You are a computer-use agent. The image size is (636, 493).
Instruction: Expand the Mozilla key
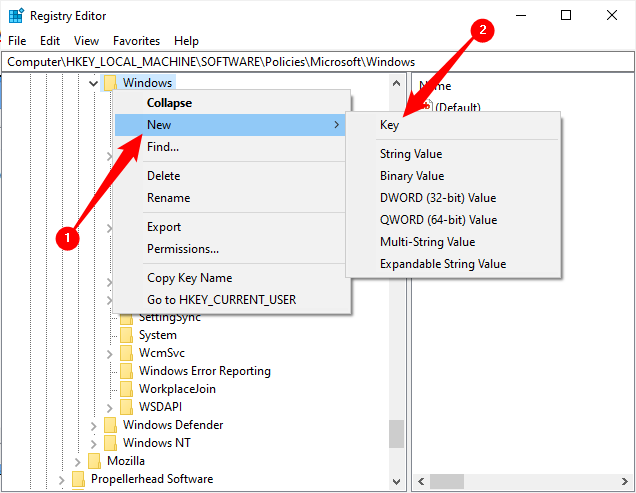(77, 461)
